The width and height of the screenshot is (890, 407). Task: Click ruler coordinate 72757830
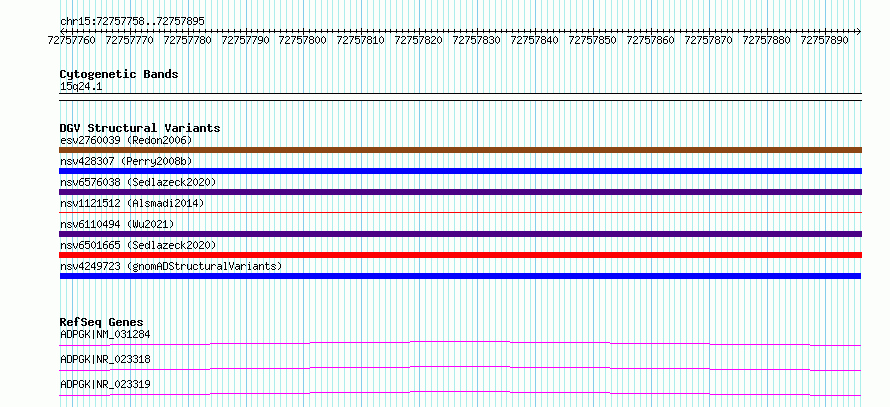(477, 40)
